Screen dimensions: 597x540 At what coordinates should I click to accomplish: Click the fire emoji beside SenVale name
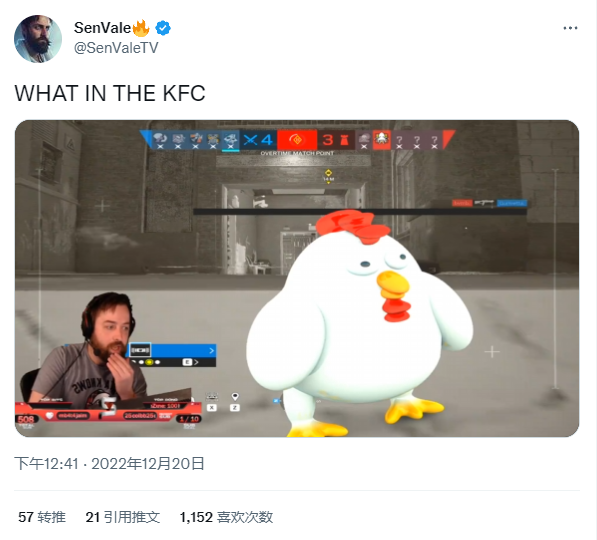[x=140, y=28]
